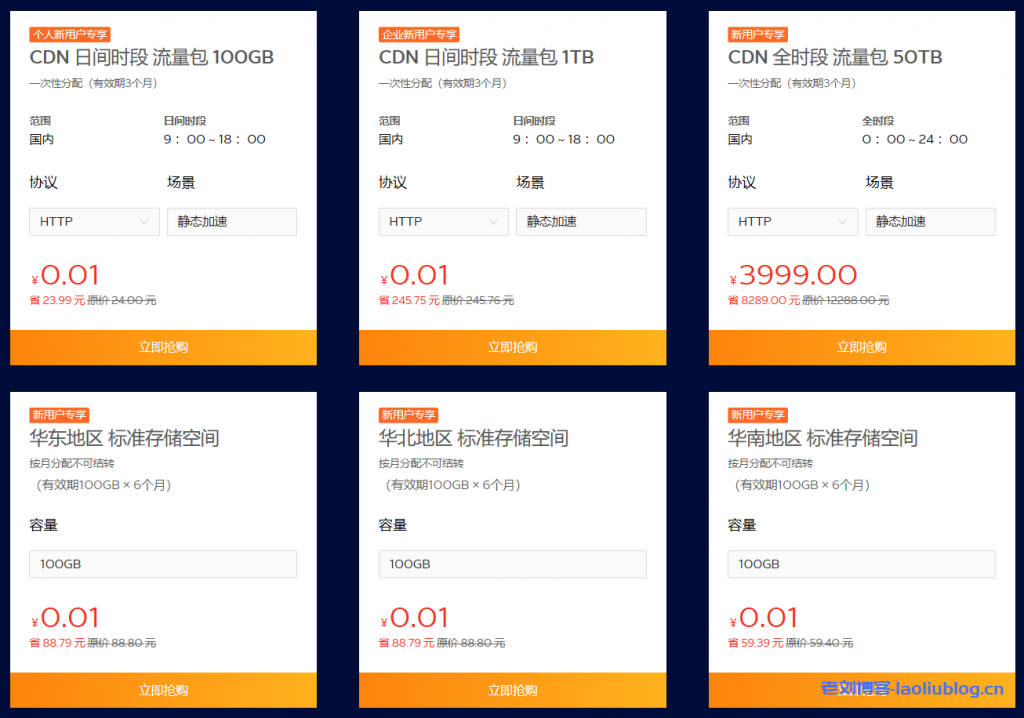Click 立即抢购 for CDN 日间时段 流量包 100GB

tap(164, 347)
